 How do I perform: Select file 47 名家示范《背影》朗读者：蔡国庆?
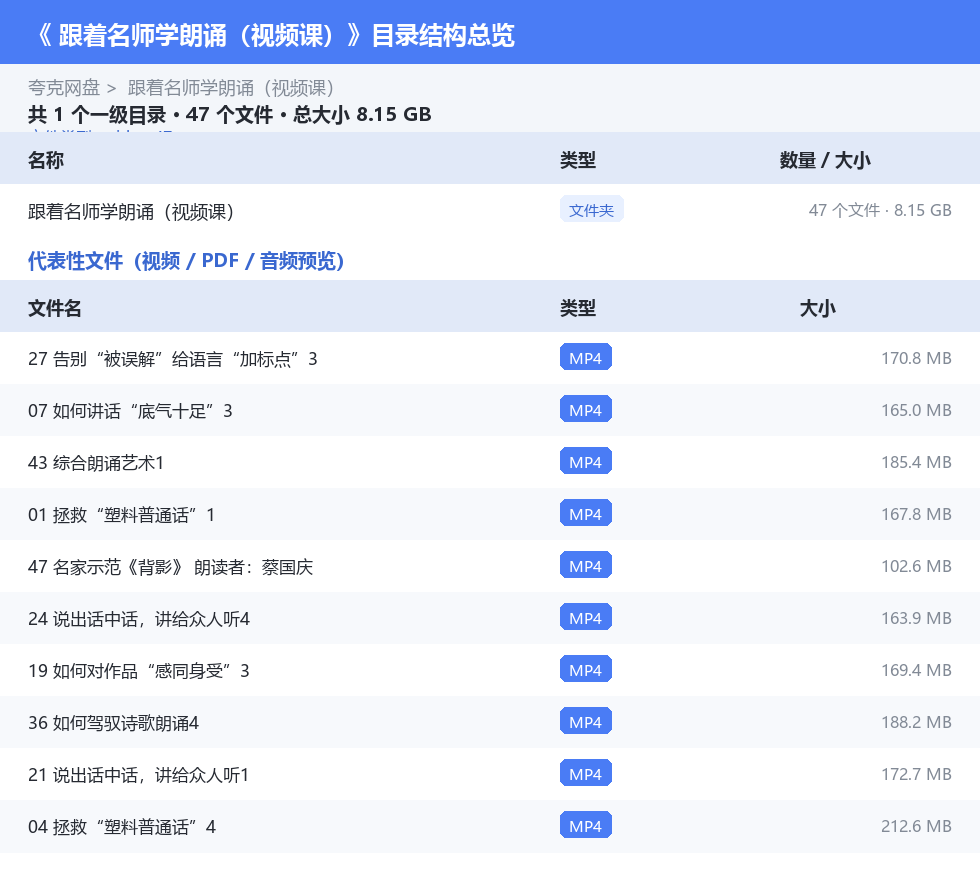[x=171, y=567]
